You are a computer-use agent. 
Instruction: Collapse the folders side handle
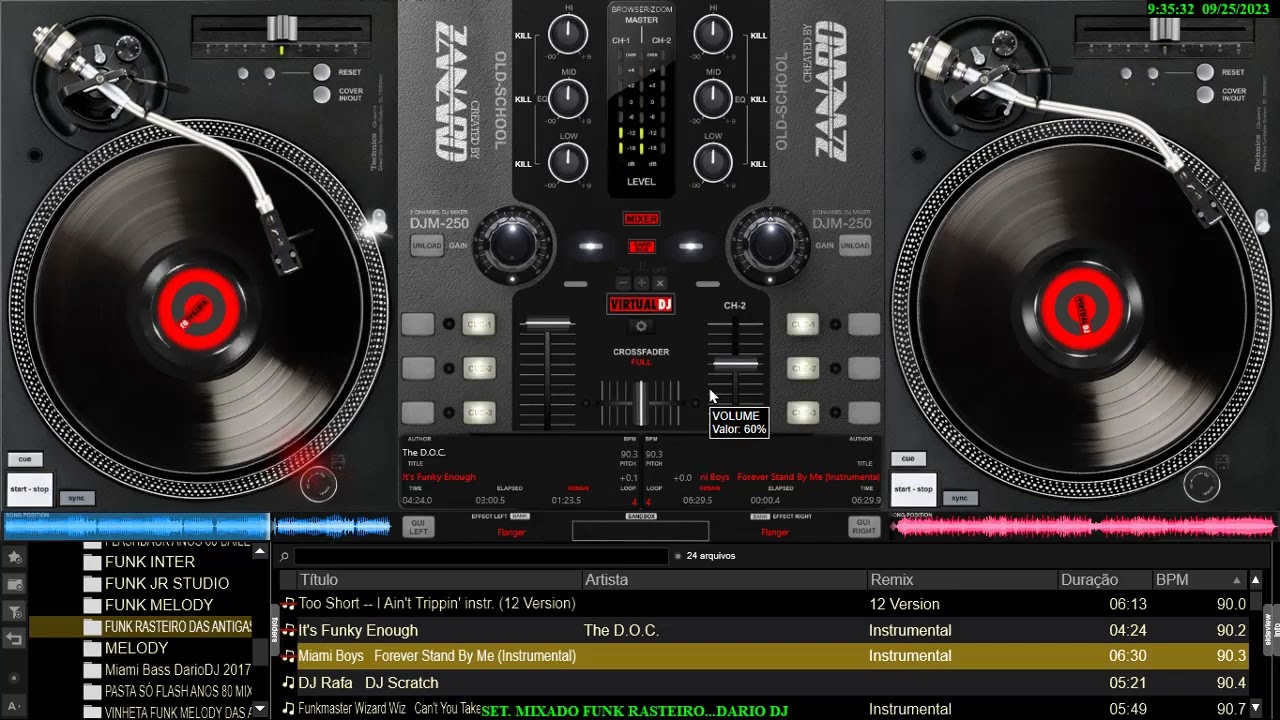pyautogui.click(x=275, y=629)
